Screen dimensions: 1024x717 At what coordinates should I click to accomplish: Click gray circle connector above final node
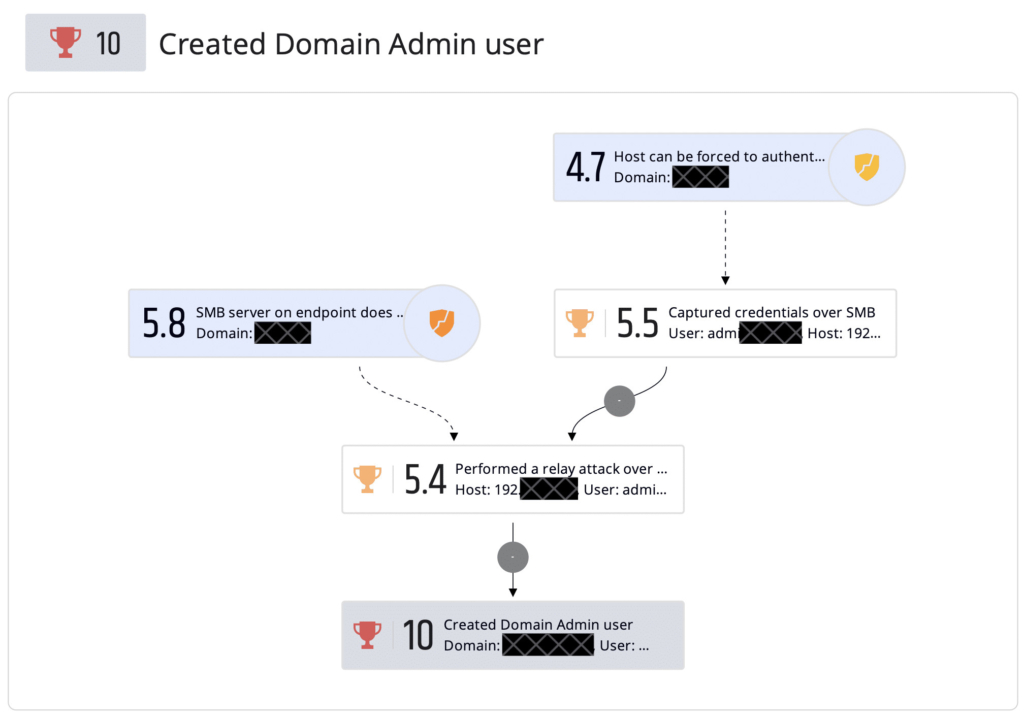tap(512, 556)
